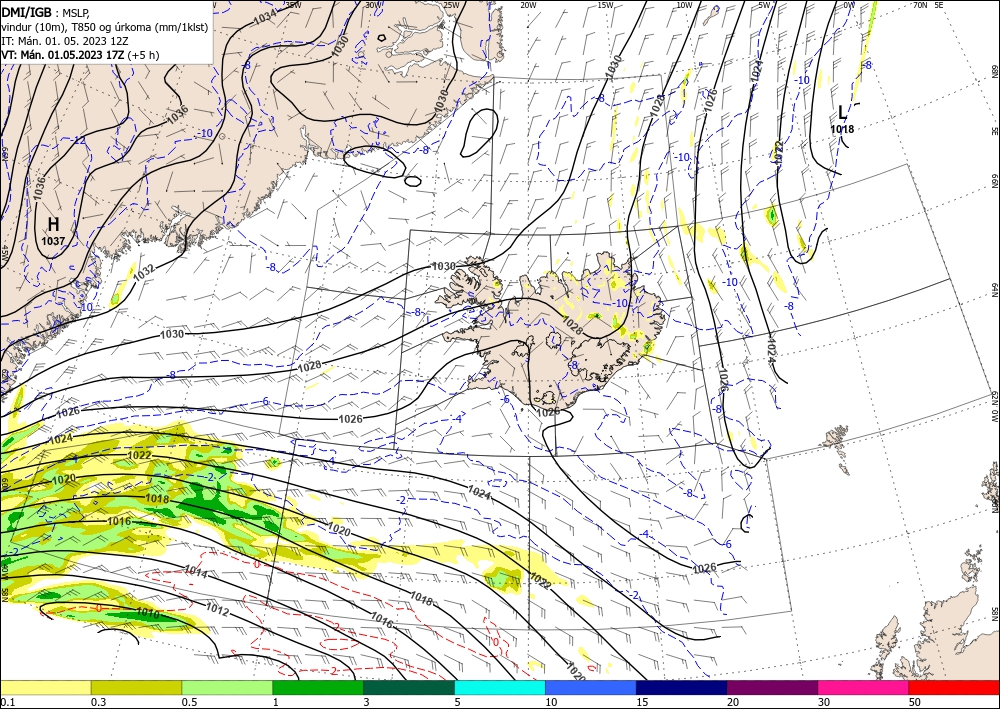Click the olive 0.3–0.5 precipitation legend swatch
This screenshot has height=709, width=1000.
[x=136, y=687]
